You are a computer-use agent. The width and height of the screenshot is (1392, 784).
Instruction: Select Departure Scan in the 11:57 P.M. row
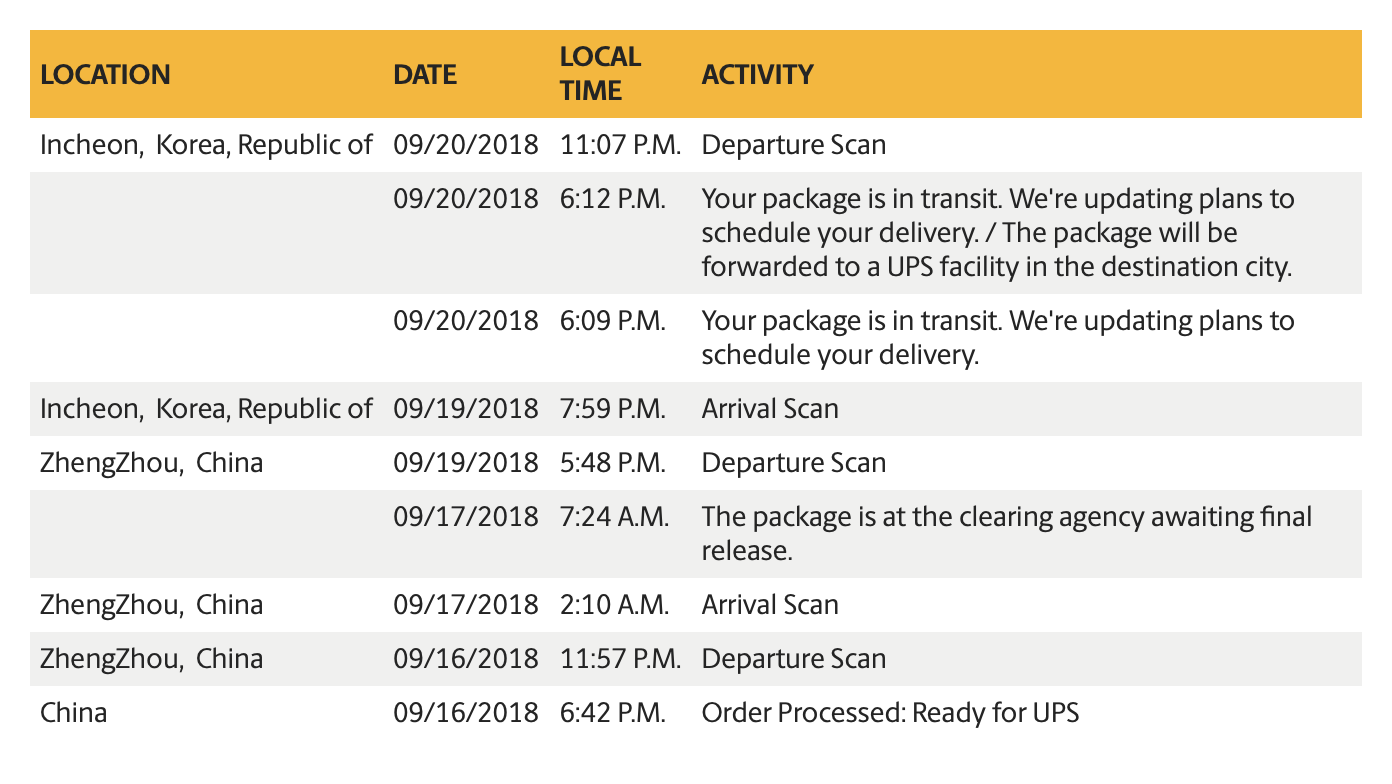point(793,659)
